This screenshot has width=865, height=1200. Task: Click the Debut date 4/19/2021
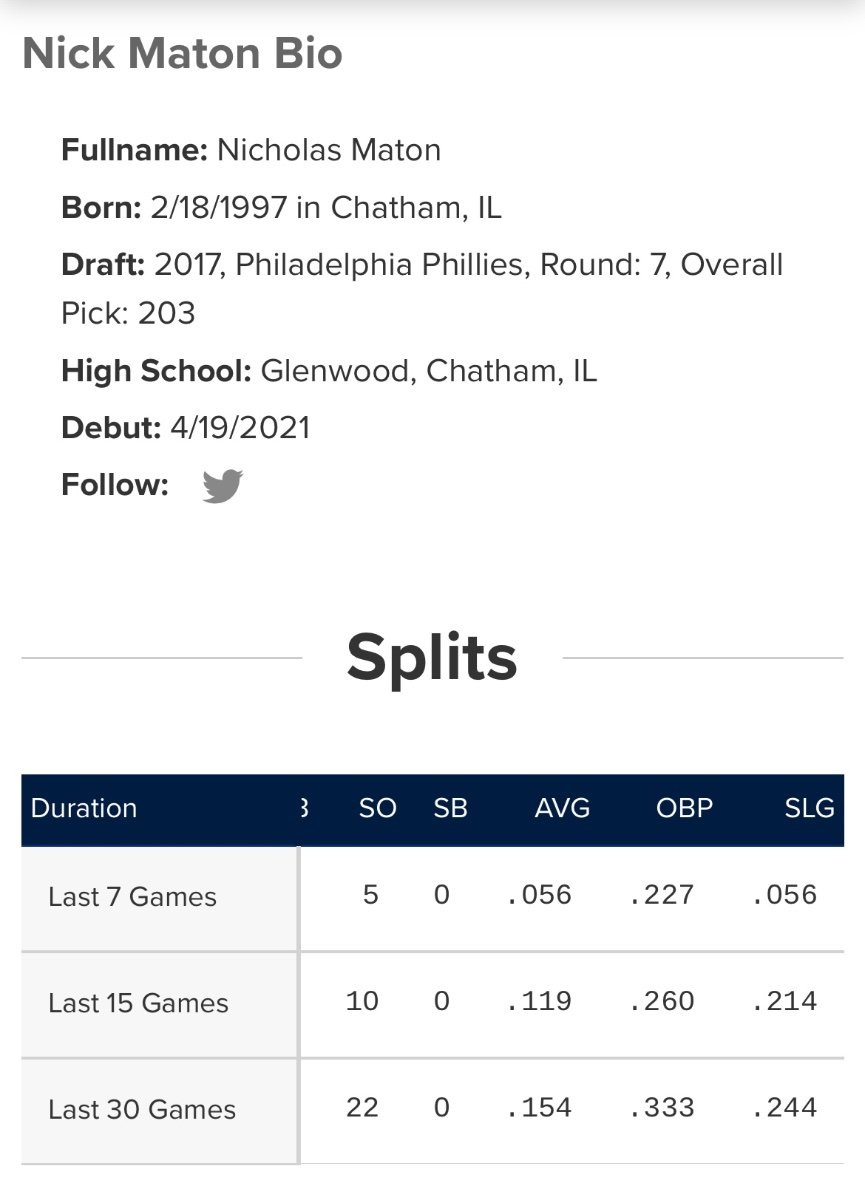click(x=240, y=428)
